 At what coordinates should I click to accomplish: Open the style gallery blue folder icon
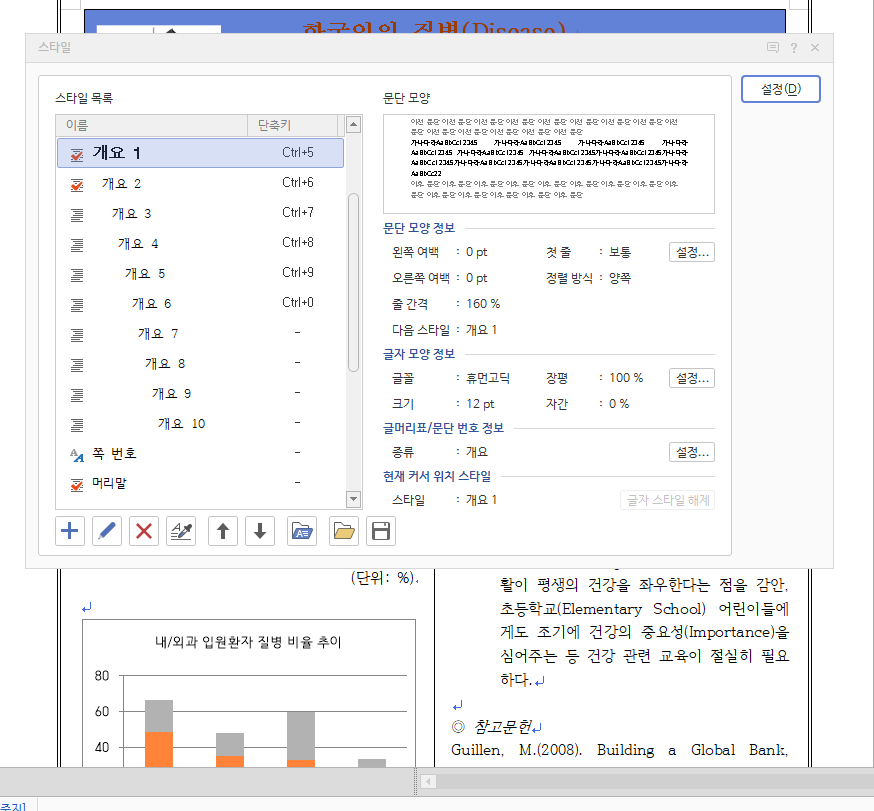coord(302,531)
